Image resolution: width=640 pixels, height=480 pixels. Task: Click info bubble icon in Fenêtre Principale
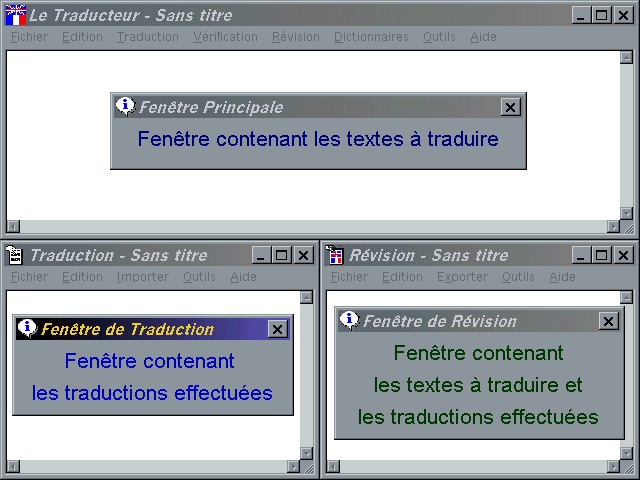coord(125,107)
